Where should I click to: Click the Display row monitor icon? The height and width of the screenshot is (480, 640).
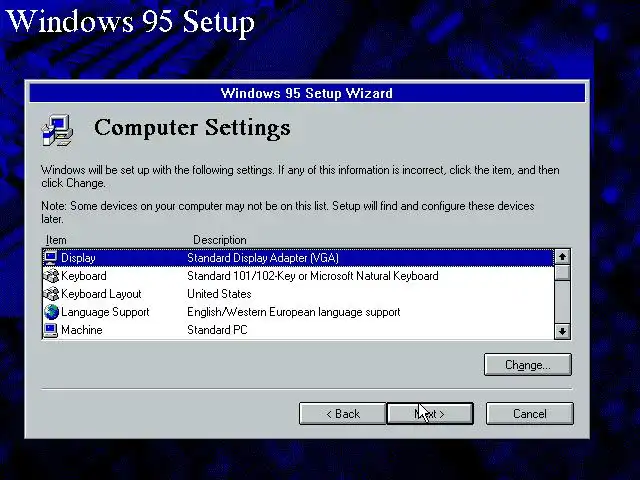51,258
